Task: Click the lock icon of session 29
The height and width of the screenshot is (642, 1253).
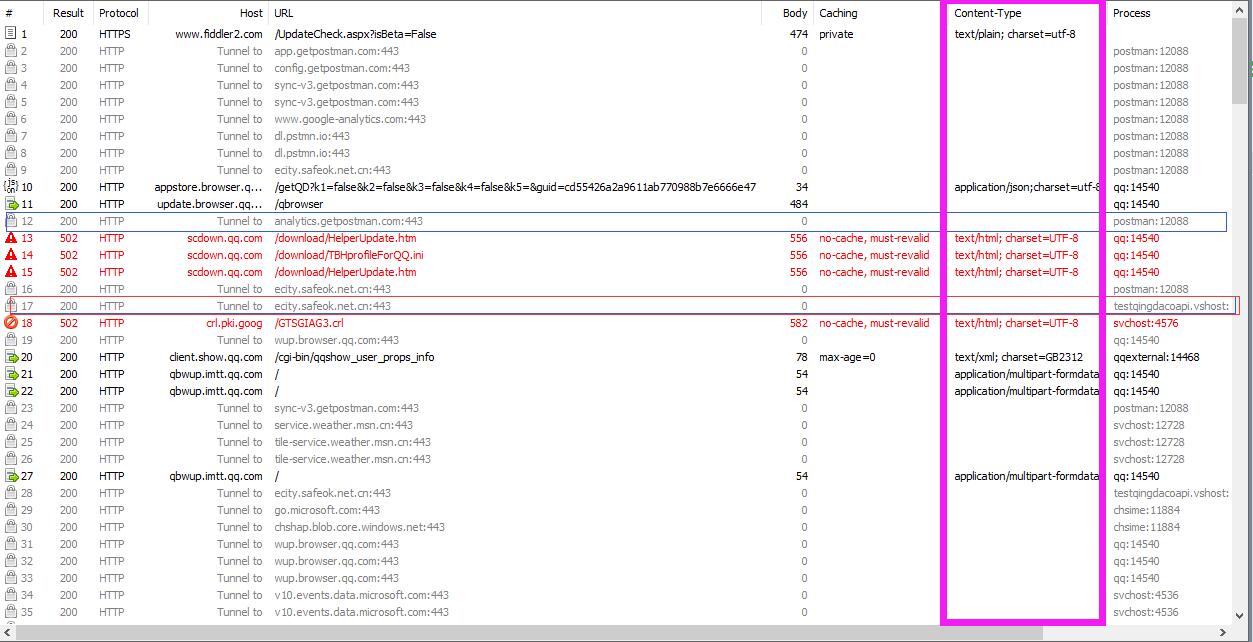Action: [x=11, y=510]
